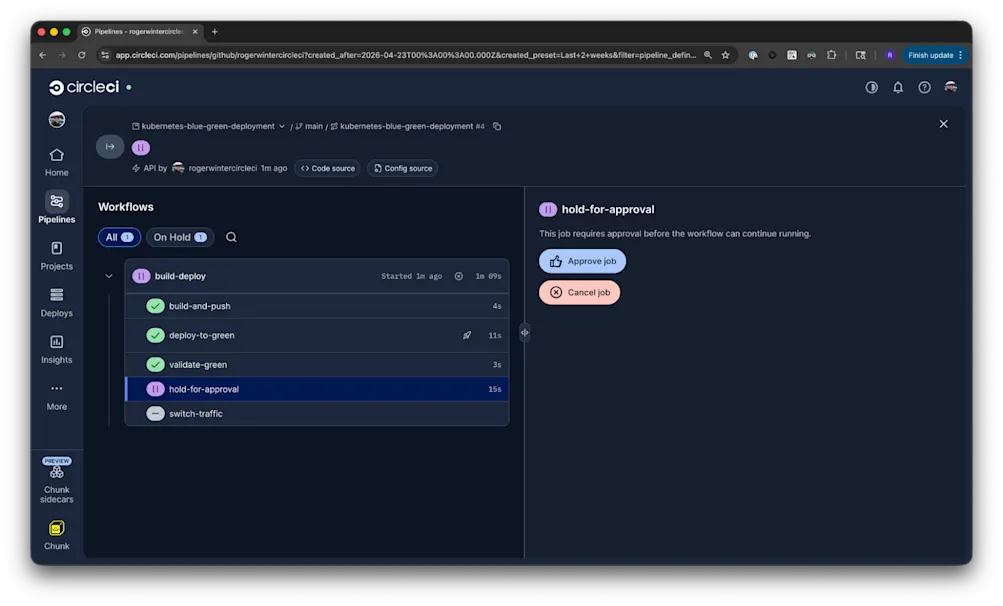Click the main branch breadcrumb
This screenshot has width=1003, height=606.
click(x=309, y=126)
